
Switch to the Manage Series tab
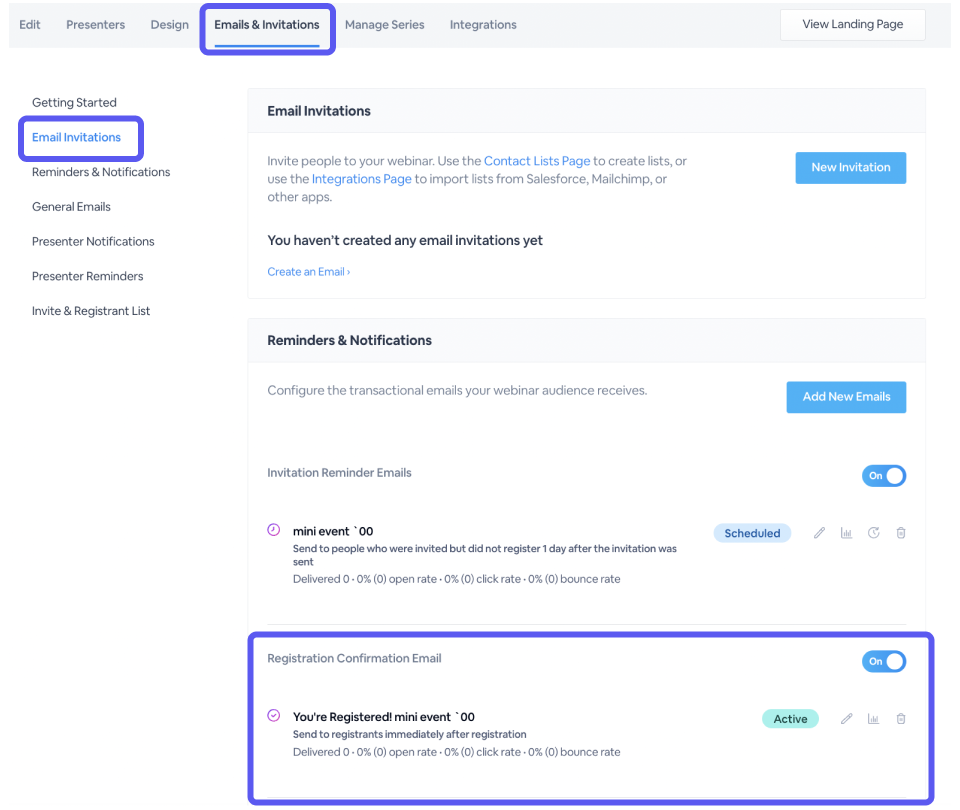pyautogui.click(x=384, y=24)
